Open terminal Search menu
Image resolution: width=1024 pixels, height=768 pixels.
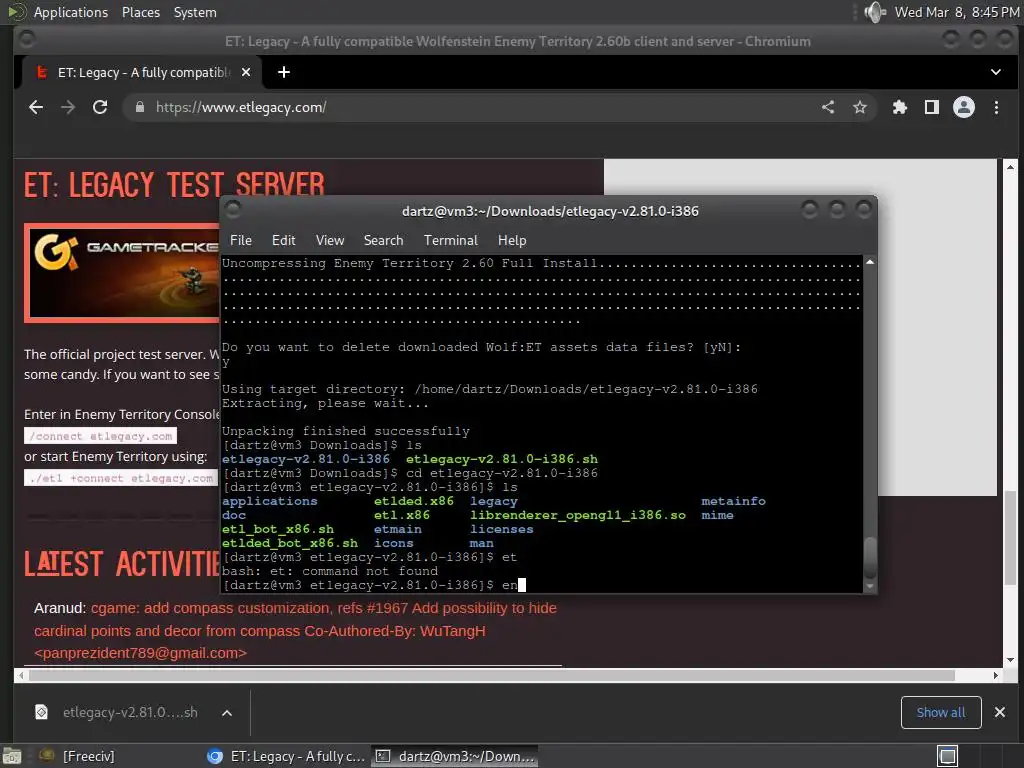click(383, 240)
